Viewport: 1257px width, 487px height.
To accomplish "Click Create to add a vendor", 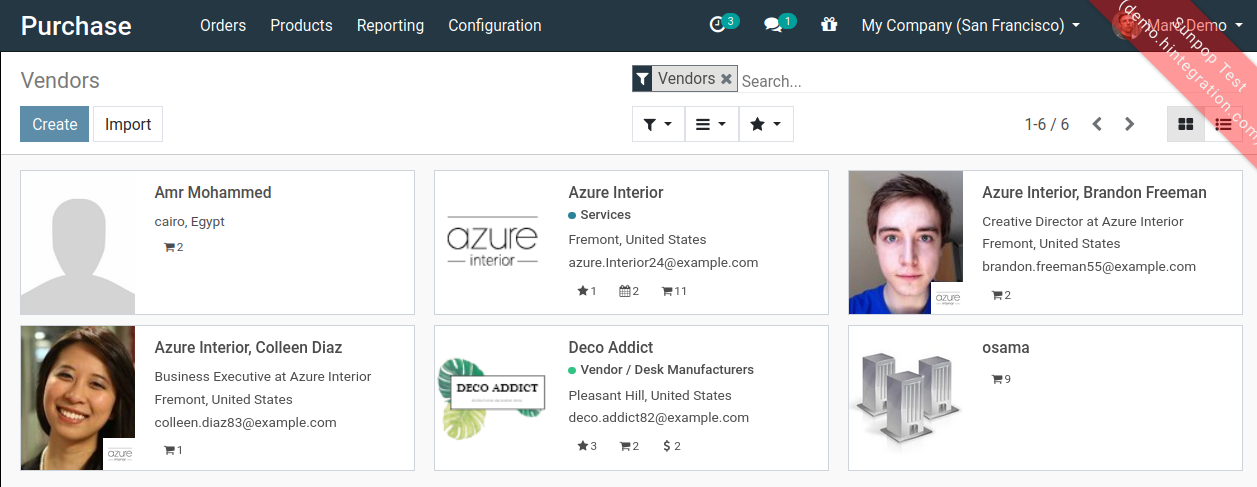I will point(54,124).
